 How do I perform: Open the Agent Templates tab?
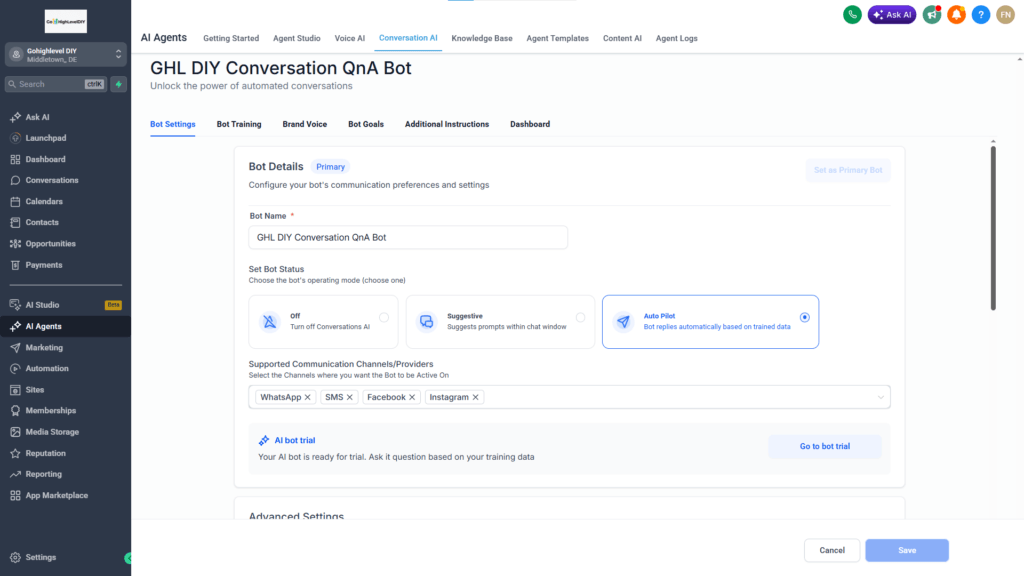pos(558,39)
